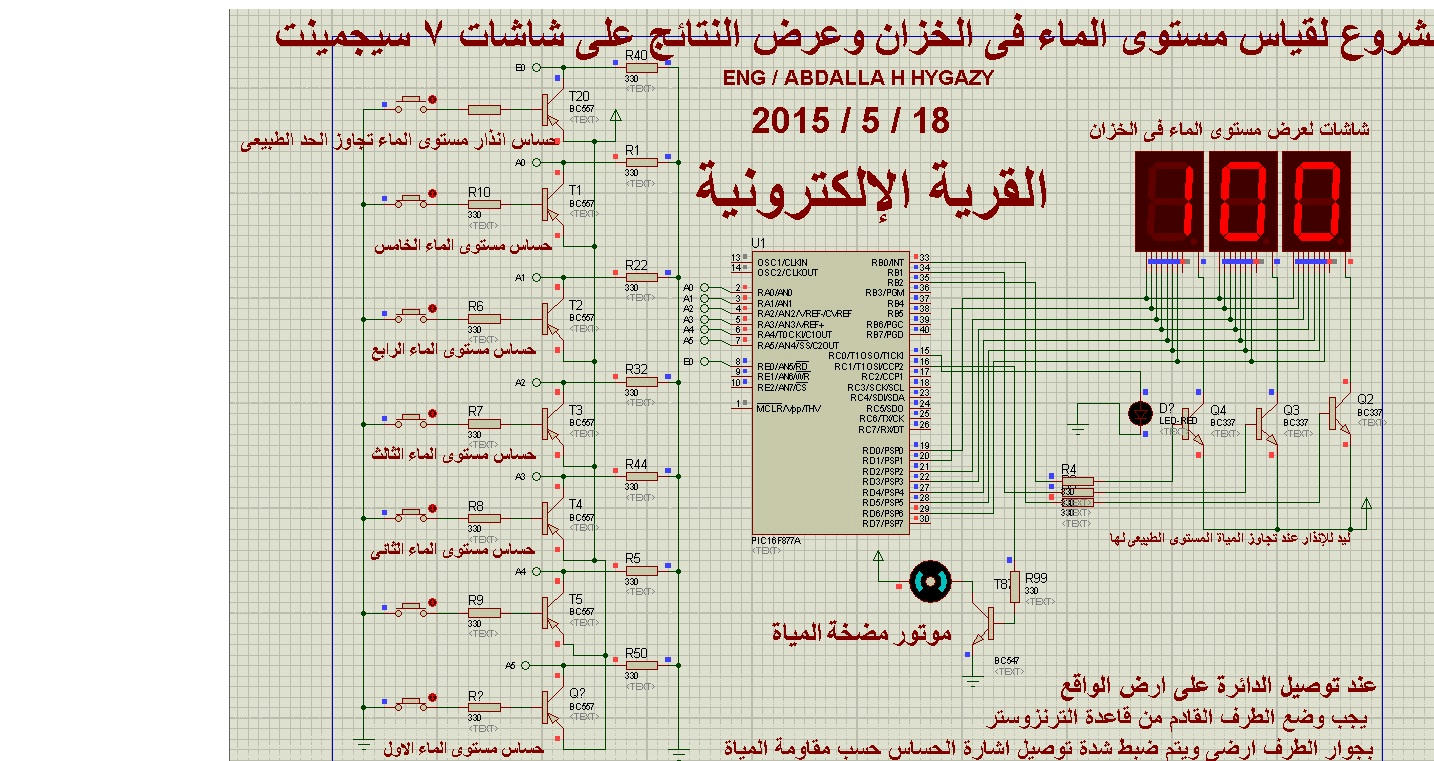This screenshot has height=761, width=1434.
Task: Select transistor T5 BC557
Action: [x=551, y=611]
